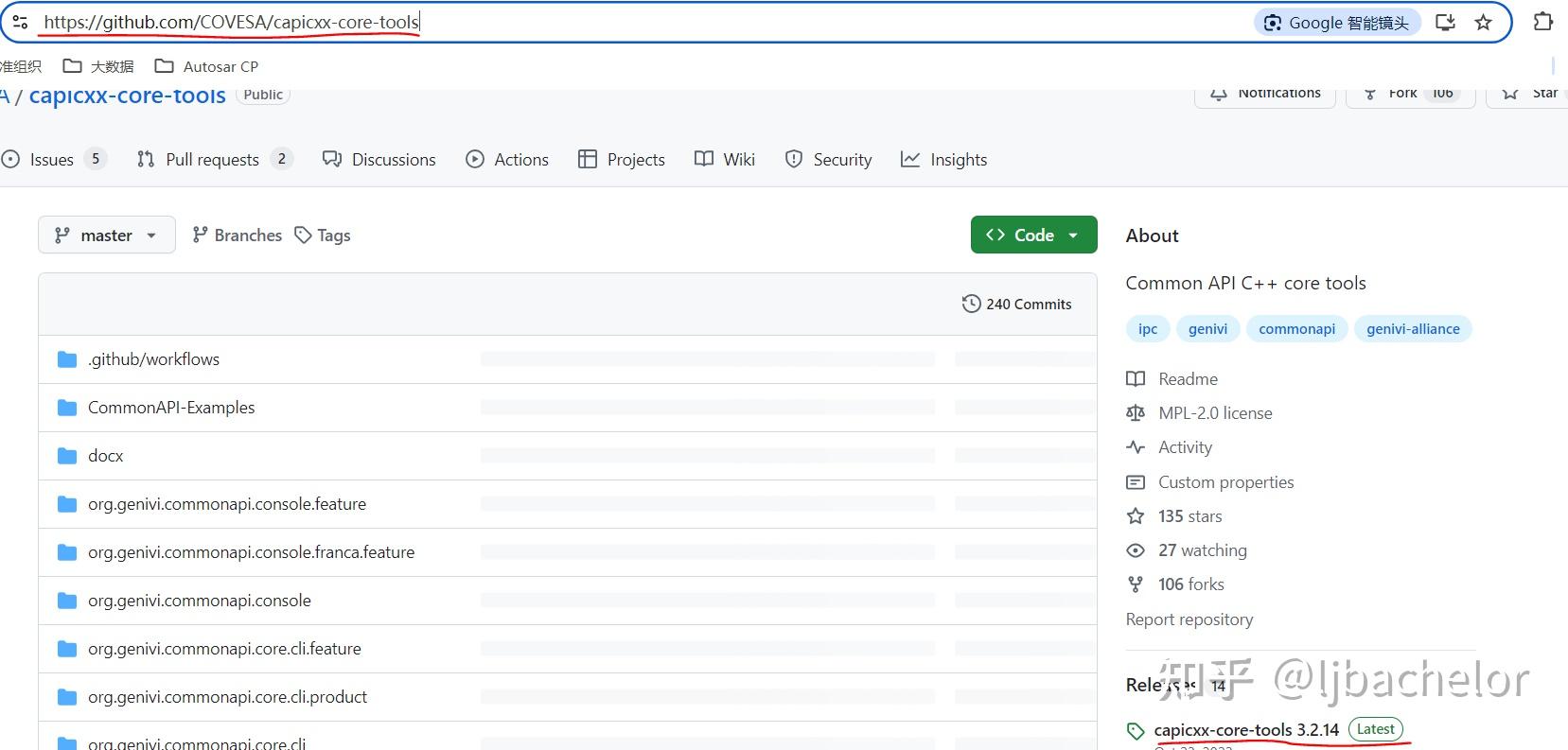Open the capicxx-core-tools repository title link
The width and height of the screenshot is (1568, 750).
[128, 96]
